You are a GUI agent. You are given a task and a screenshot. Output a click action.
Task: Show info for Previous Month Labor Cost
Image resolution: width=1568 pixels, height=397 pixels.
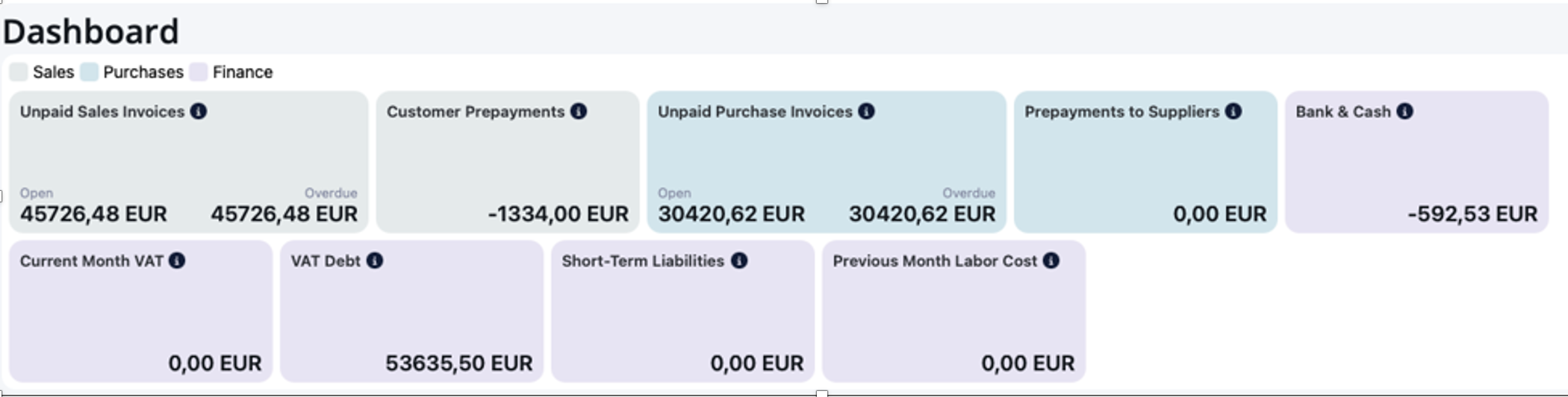pyautogui.click(x=1051, y=260)
